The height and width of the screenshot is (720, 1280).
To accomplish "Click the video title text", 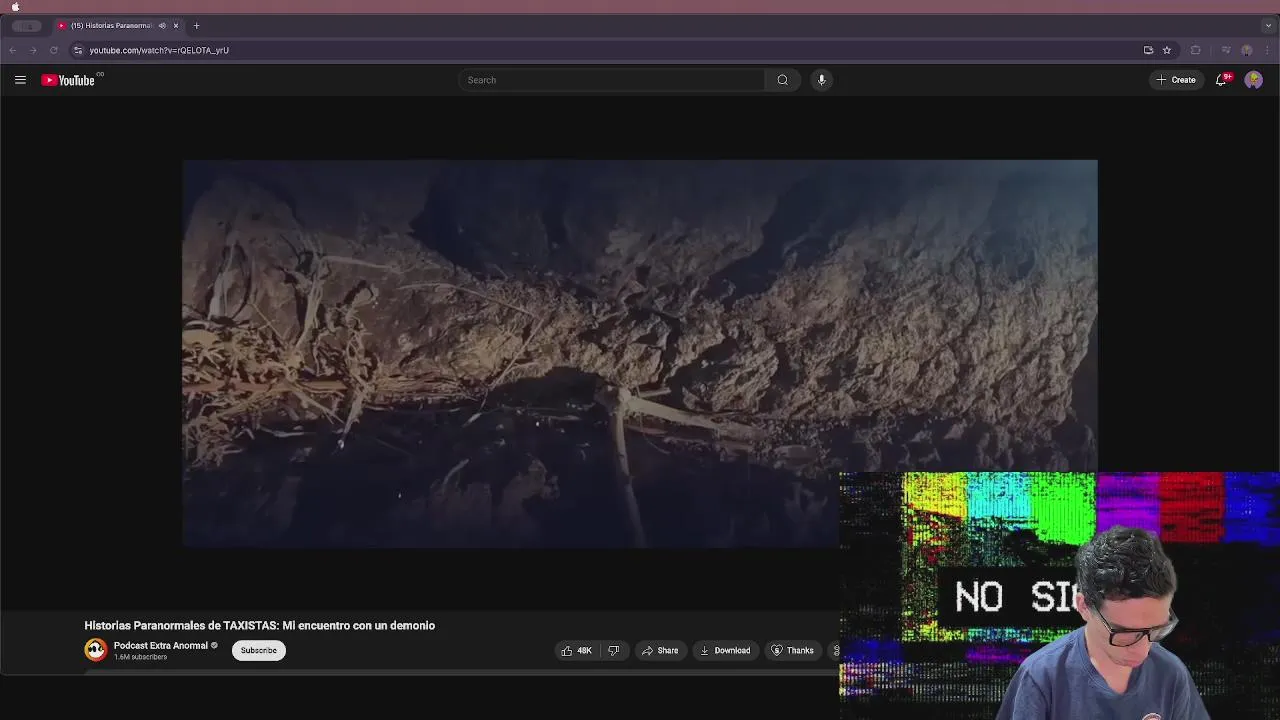I will click(x=260, y=625).
